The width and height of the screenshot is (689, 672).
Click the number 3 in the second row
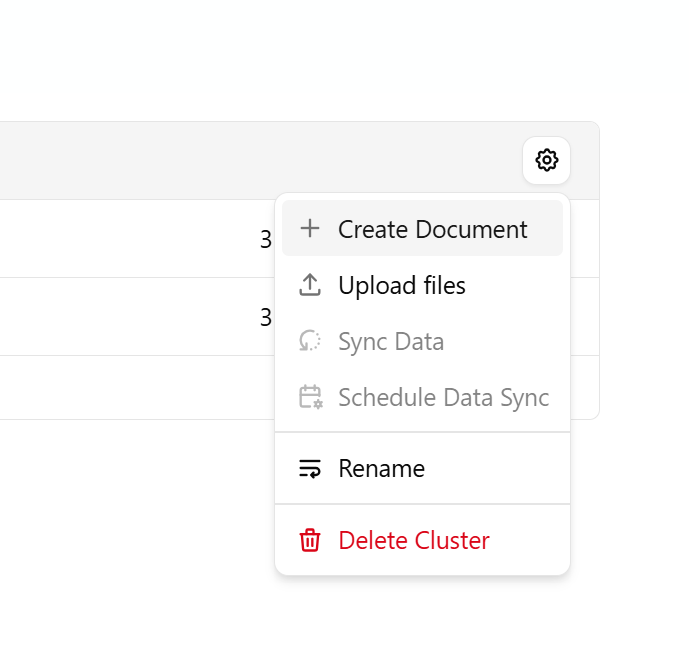tap(266, 318)
